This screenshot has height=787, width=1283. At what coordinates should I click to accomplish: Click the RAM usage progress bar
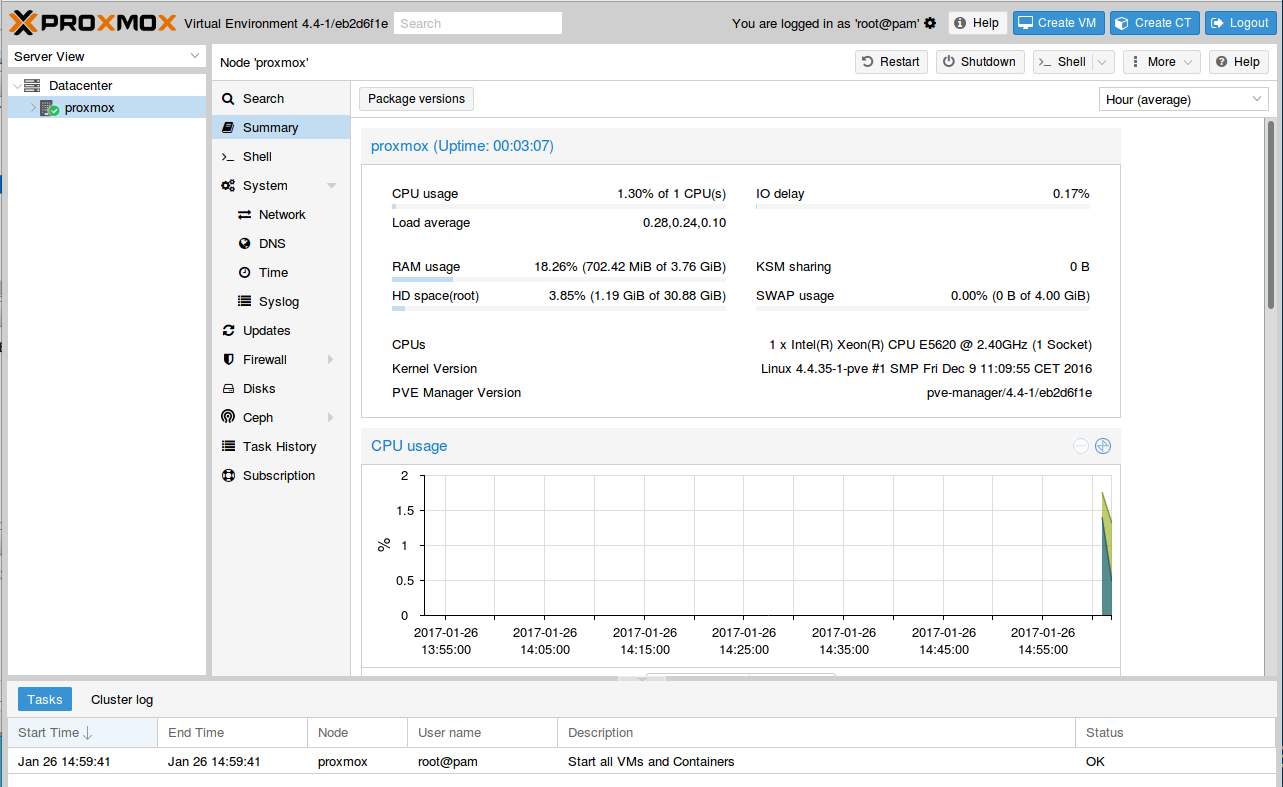(559, 280)
